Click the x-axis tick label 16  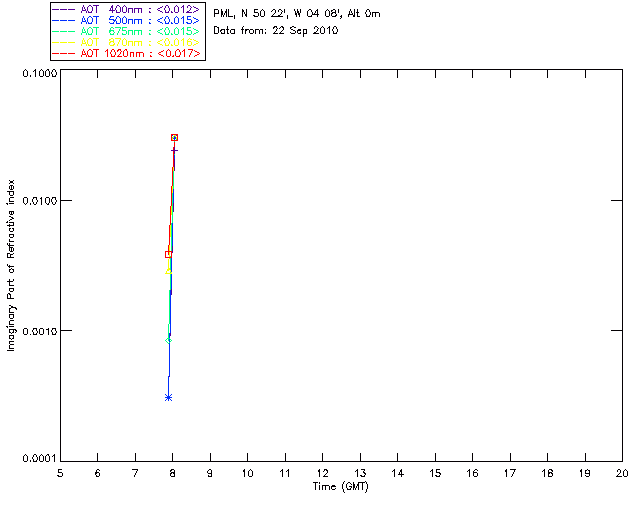pos(473,474)
